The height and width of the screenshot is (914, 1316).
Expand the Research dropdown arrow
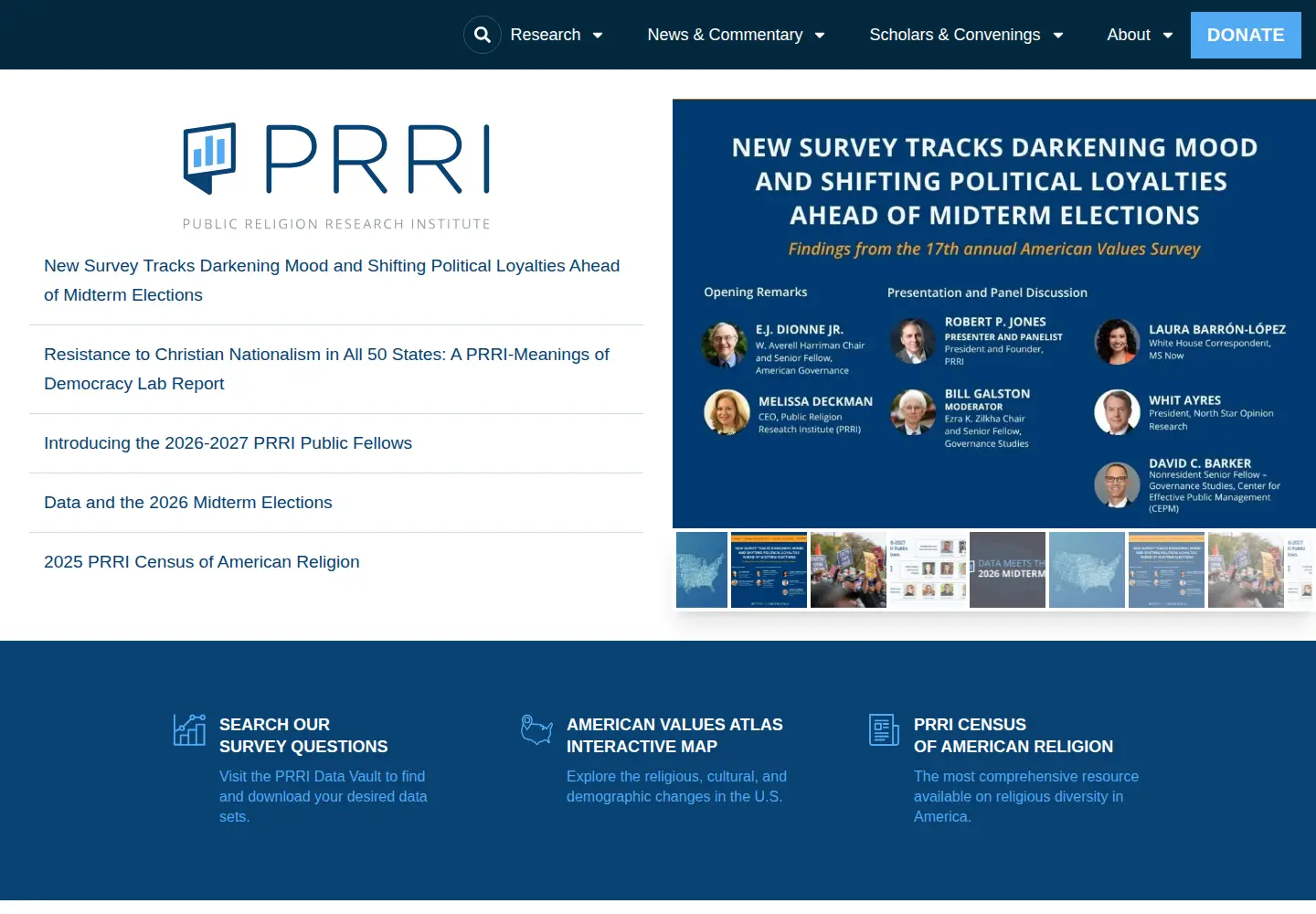click(598, 36)
